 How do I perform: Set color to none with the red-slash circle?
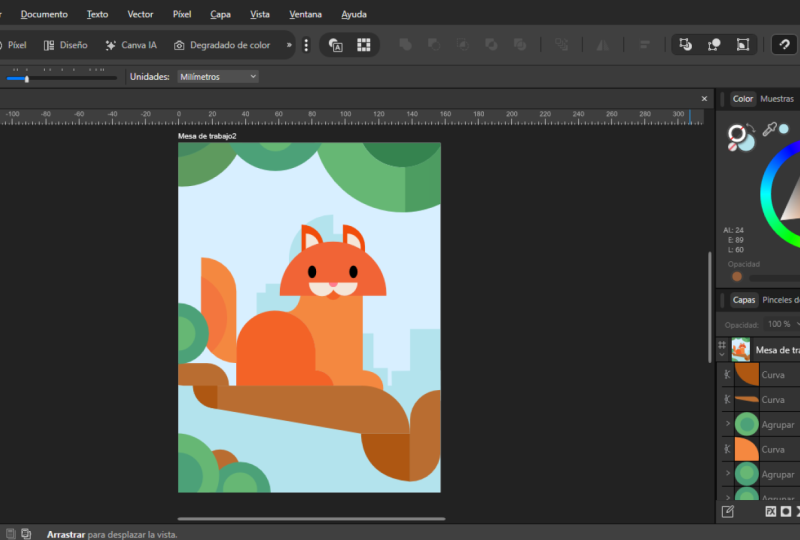point(732,147)
